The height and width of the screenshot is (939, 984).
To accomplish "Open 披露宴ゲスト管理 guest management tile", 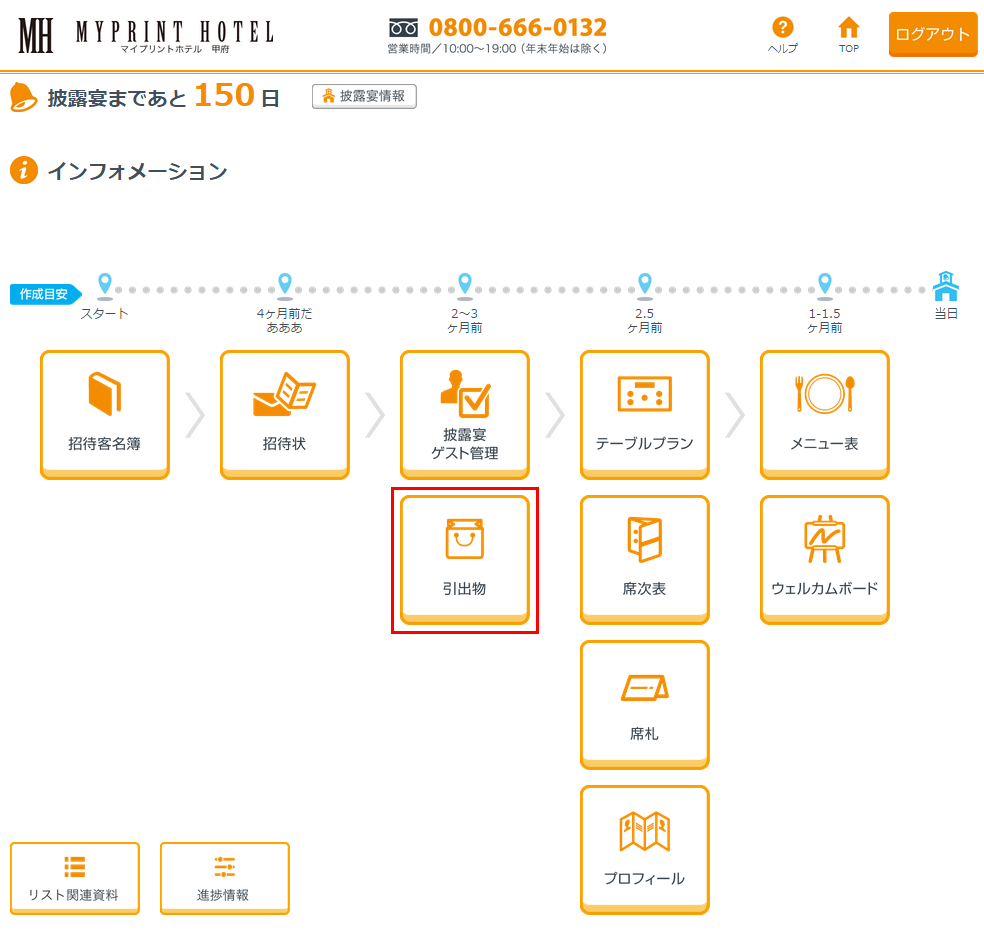I will [465, 414].
